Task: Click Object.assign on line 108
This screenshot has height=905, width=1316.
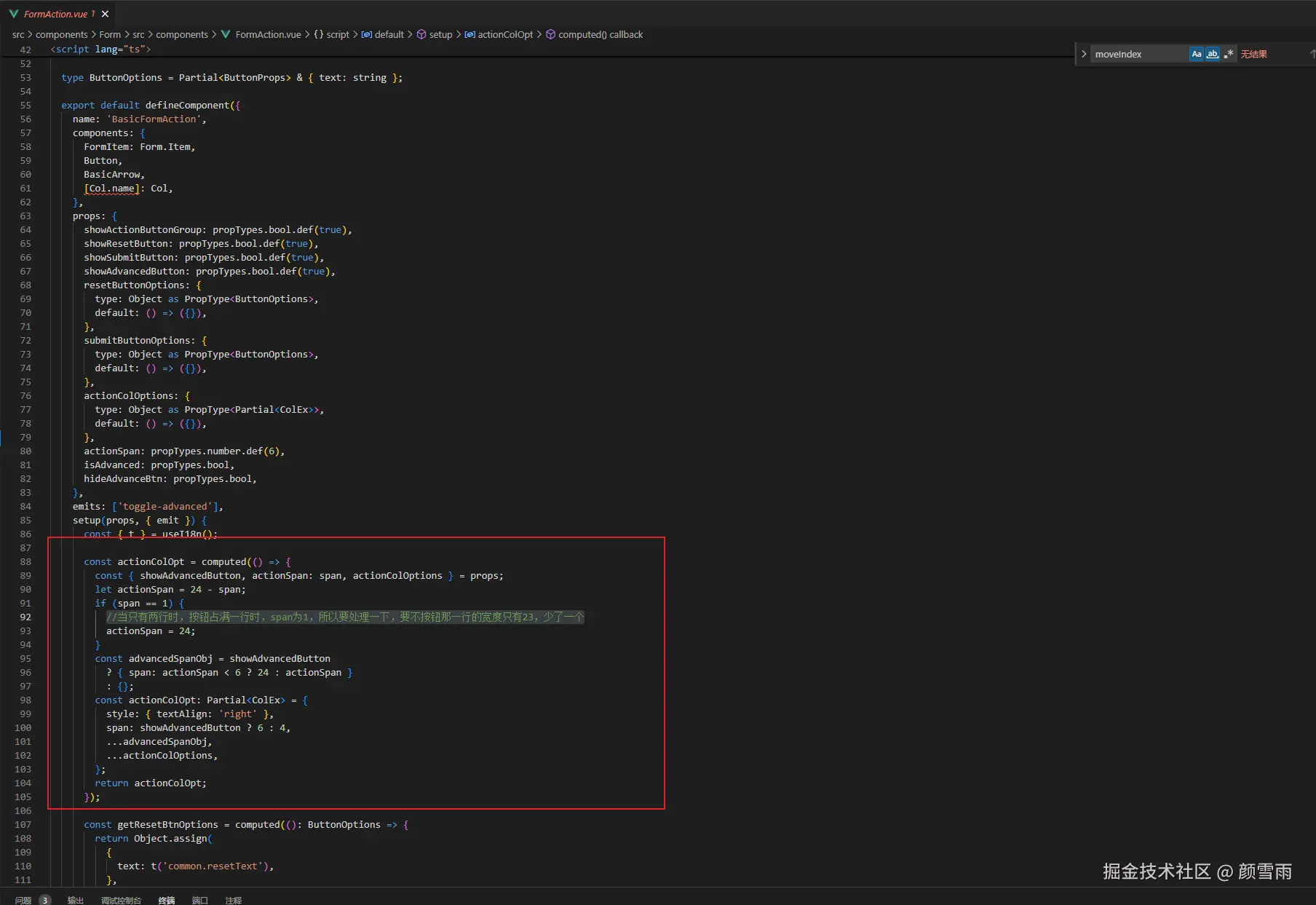Action: pyautogui.click(x=170, y=838)
